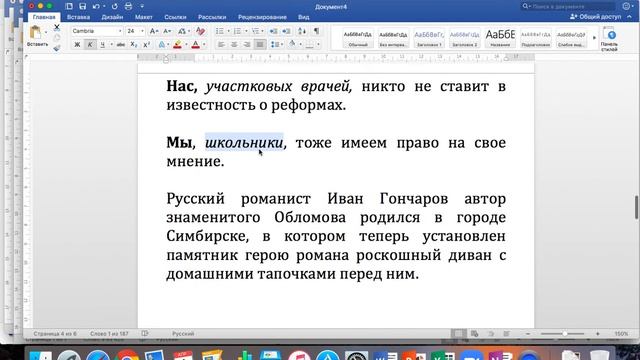Open the Макет (Layout) tab
This screenshot has width=640, height=360.
(144, 17)
